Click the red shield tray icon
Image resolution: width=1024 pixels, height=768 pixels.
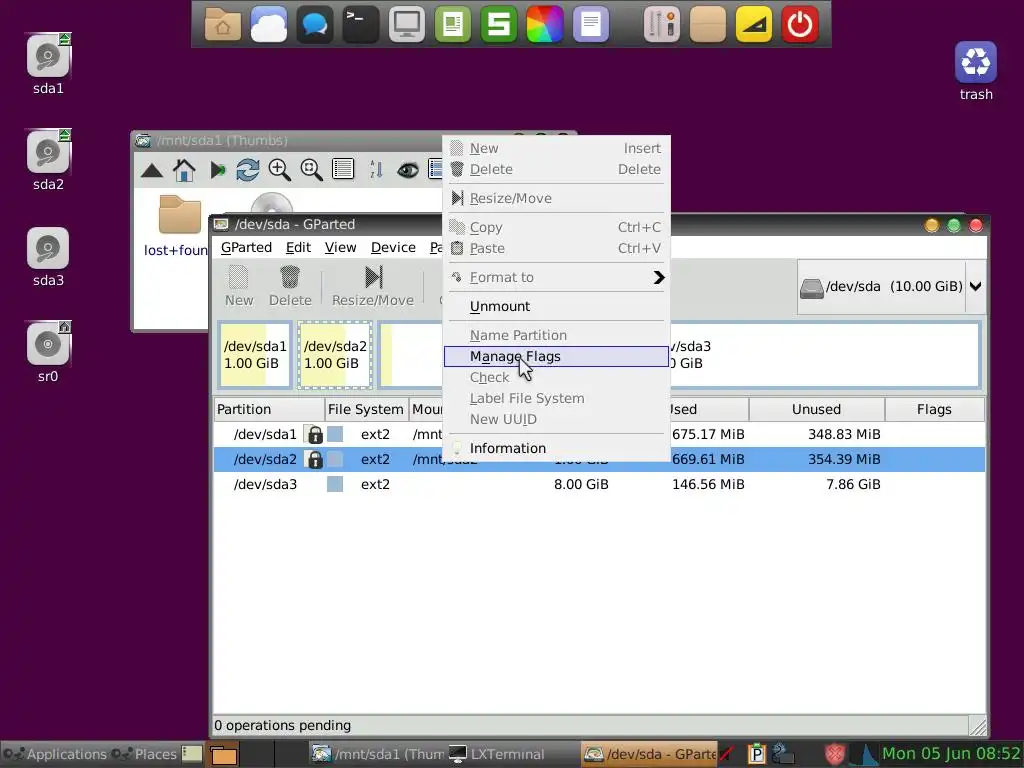834,754
